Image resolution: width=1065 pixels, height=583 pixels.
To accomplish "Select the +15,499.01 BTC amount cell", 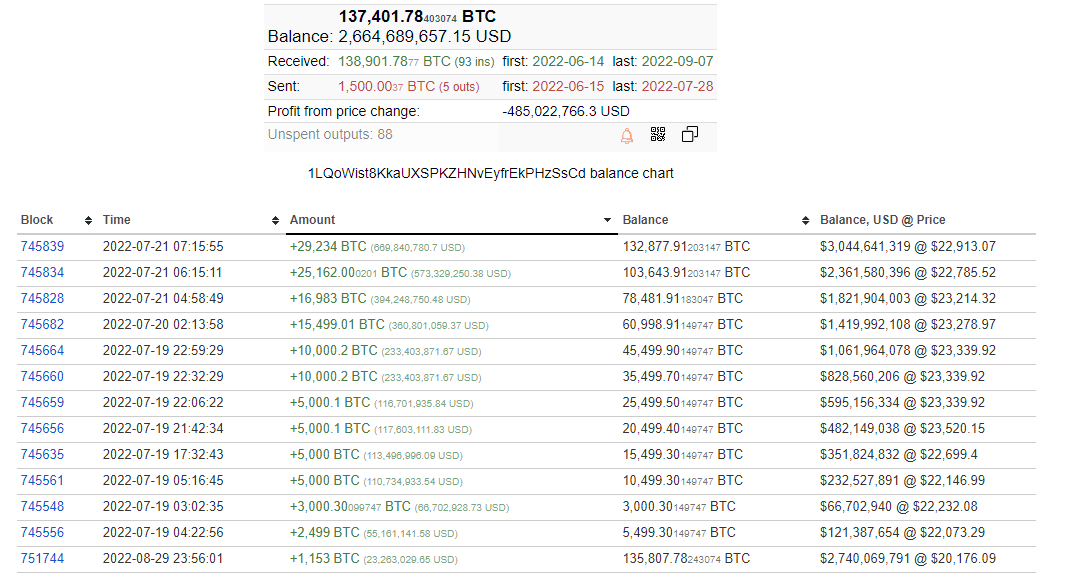I will [389, 325].
